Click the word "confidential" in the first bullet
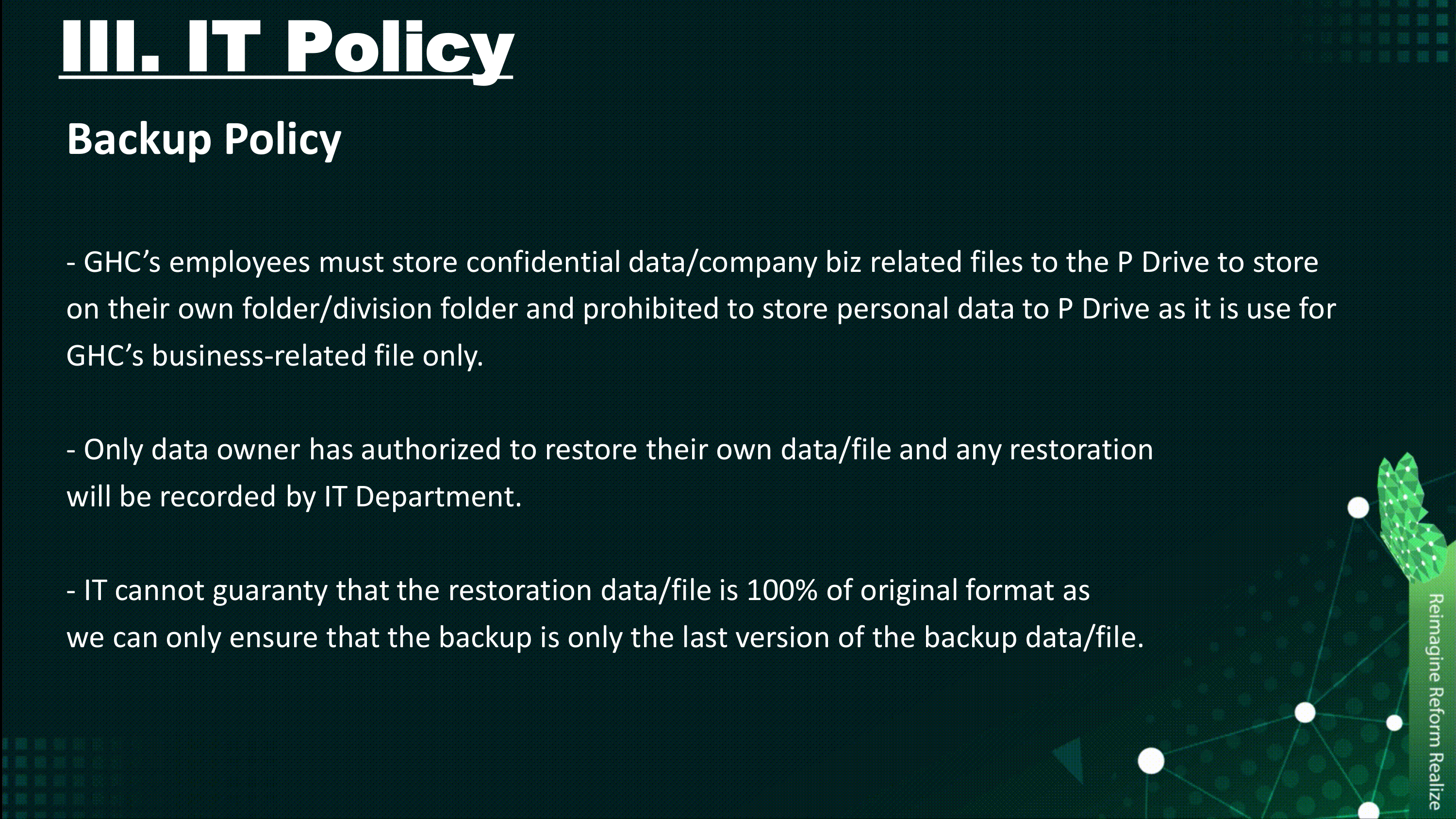The width and height of the screenshot is (1456, 819). (x=543, y=262)
